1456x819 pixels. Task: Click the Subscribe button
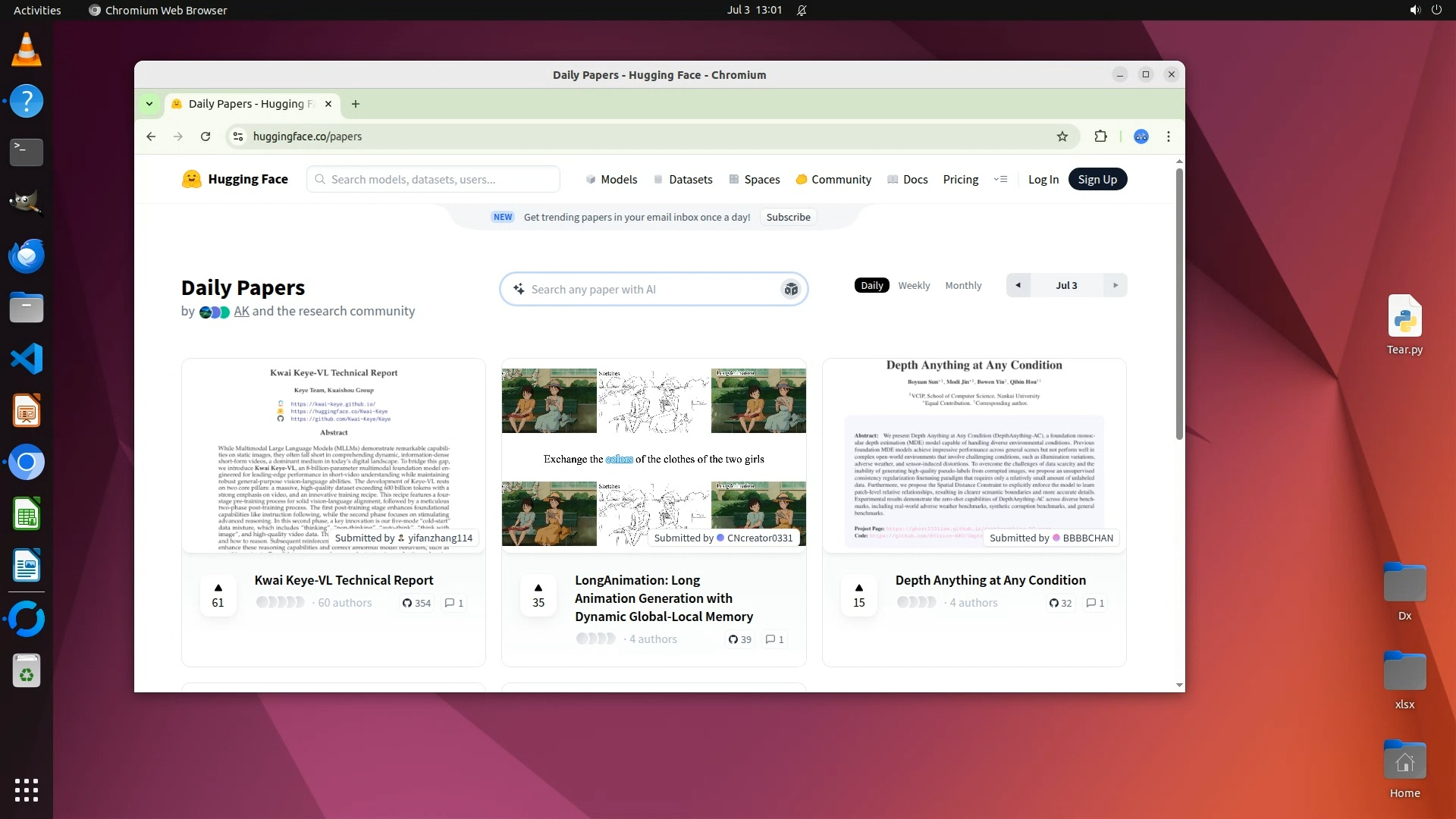point(788,218)
